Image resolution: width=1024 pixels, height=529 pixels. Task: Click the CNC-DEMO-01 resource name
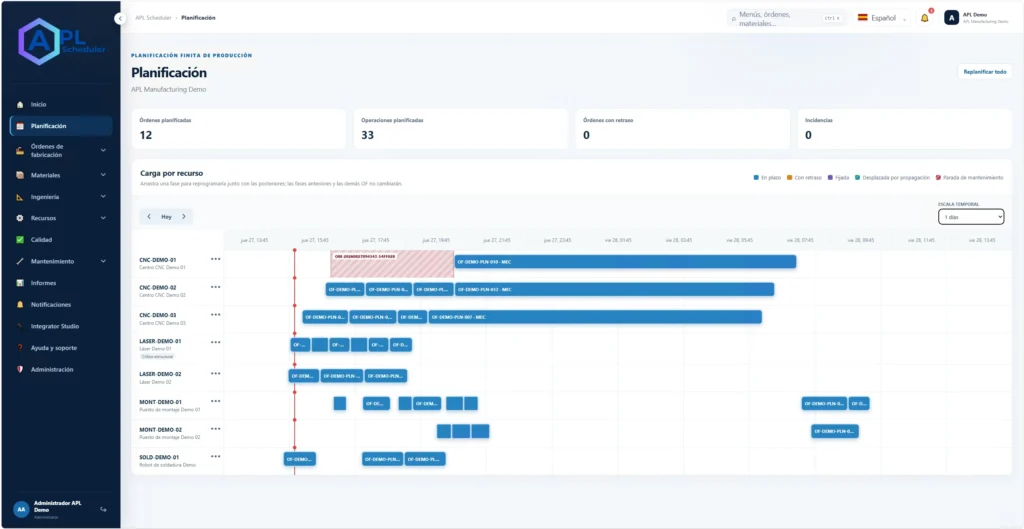pyautogui.click(x=157, y=260)
